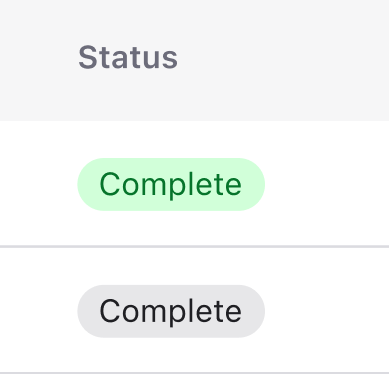Click the first row with green Complete status

click(194, 184)
